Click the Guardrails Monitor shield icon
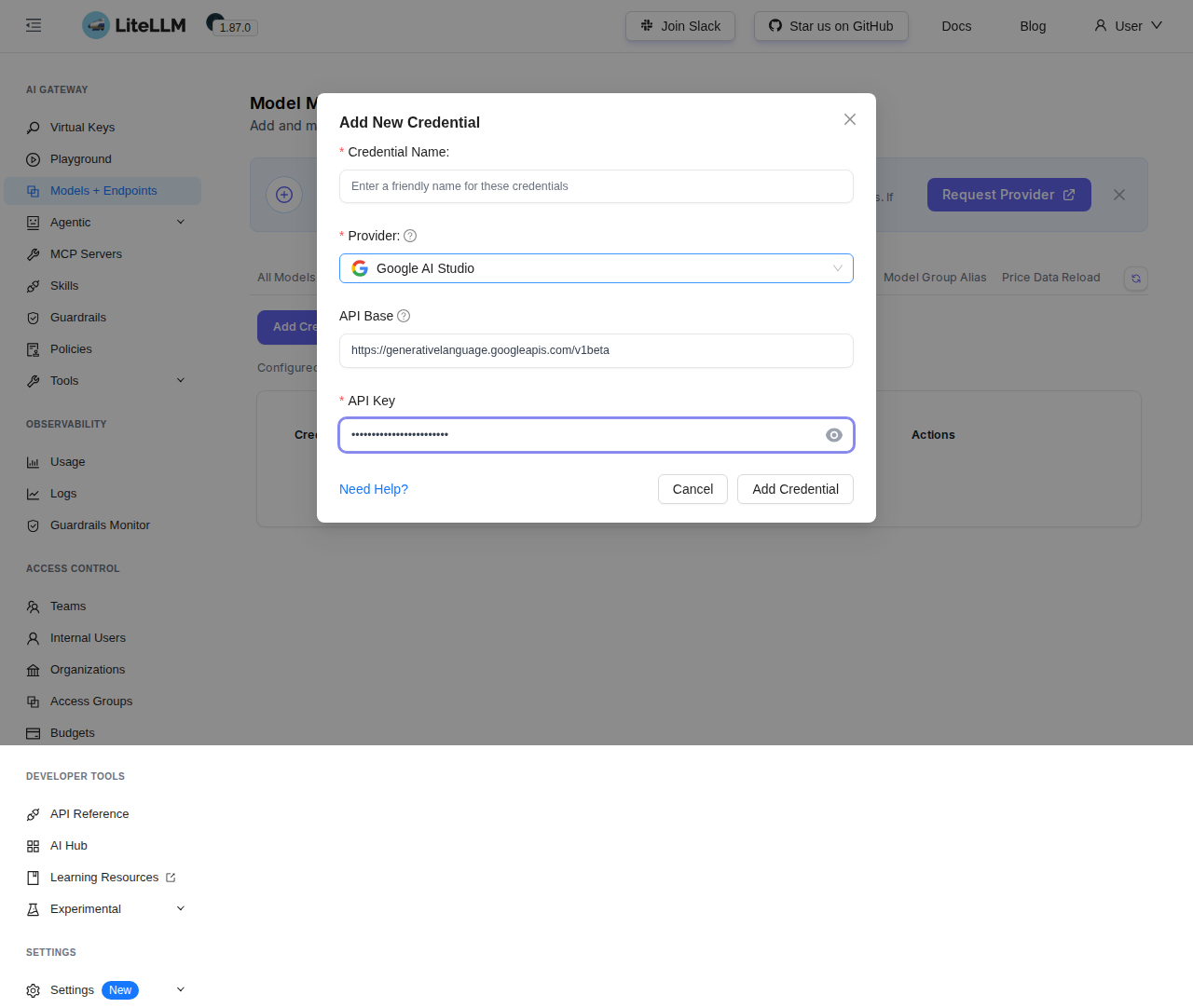This screenshot has width=1193, height=1008. (x=34, y=525)
